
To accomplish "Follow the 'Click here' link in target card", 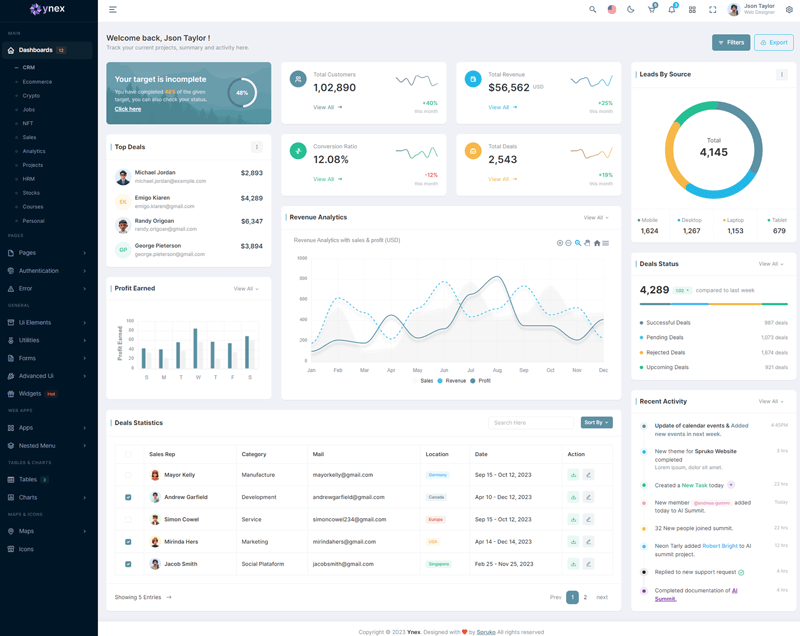I will click(x=128, y=109).
